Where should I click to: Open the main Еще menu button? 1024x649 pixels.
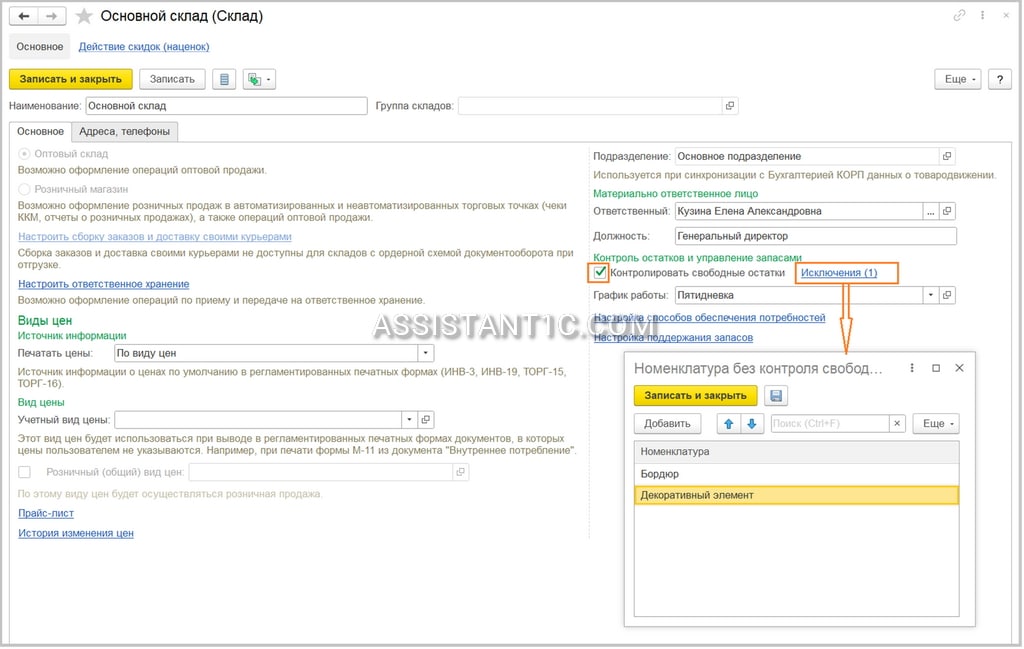(958, 79)
